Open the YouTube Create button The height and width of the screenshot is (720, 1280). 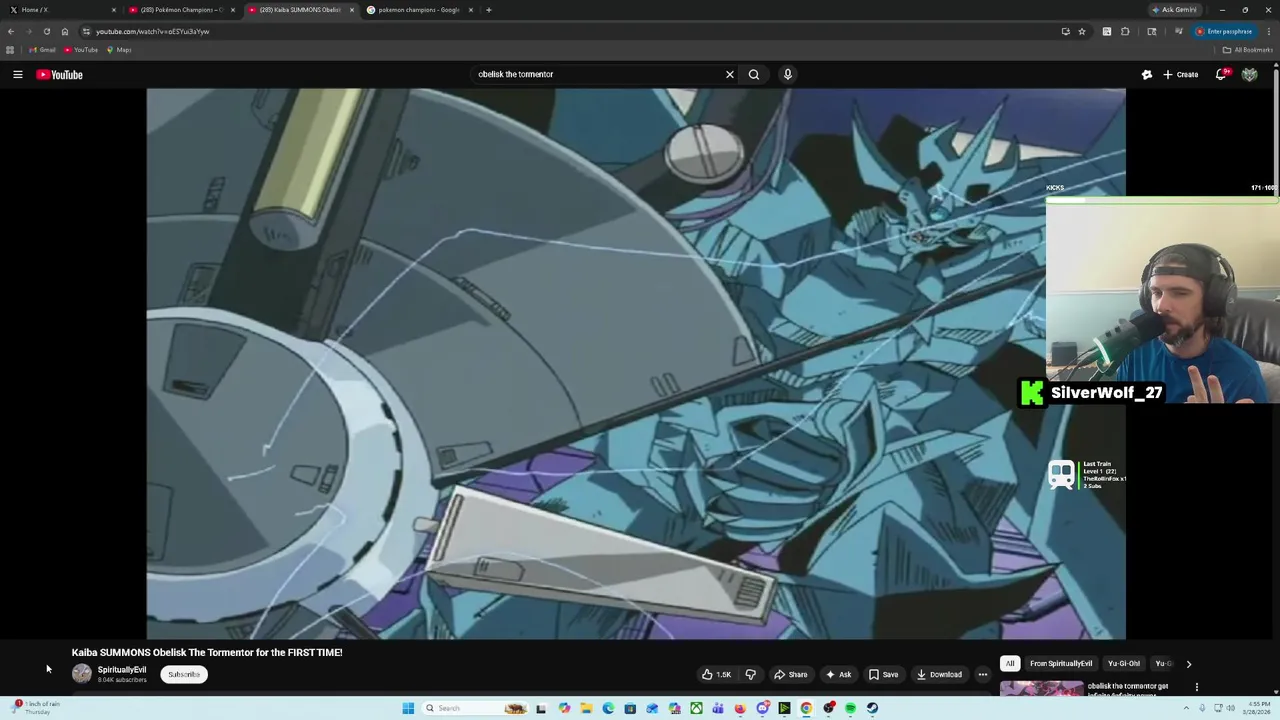click(1181, 74)
